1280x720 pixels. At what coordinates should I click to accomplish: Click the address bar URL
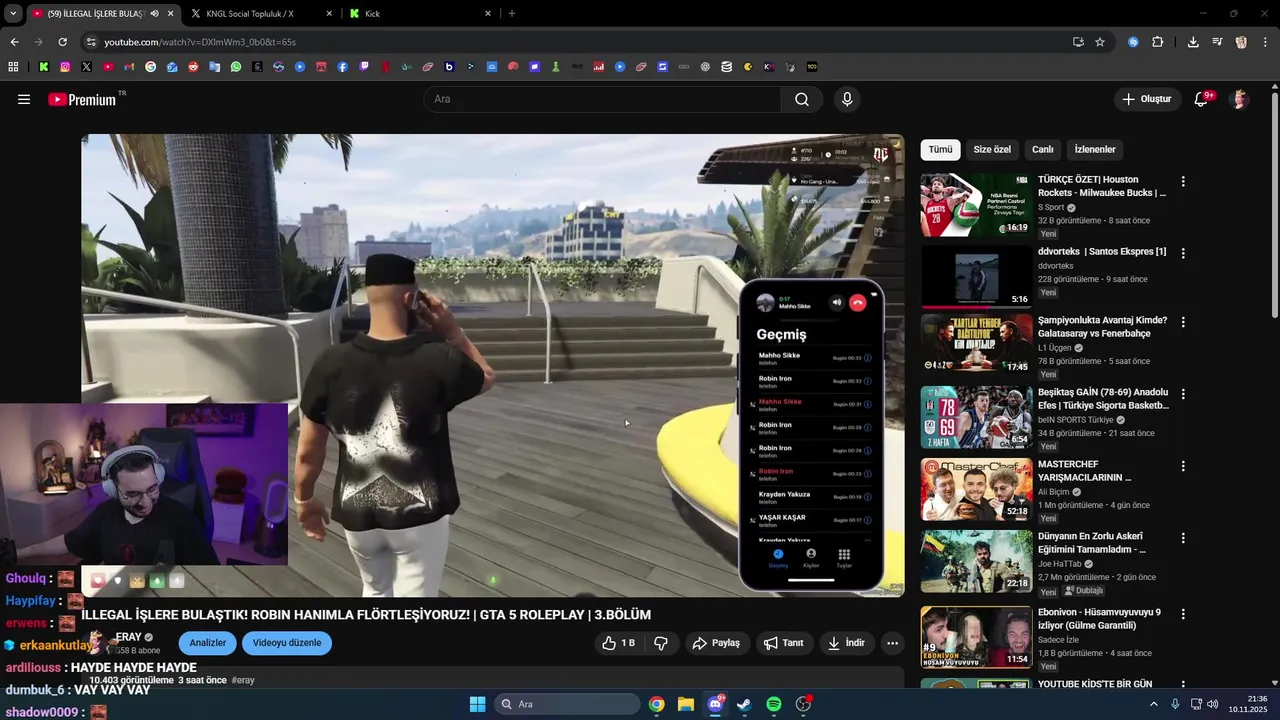pos(200,42)
